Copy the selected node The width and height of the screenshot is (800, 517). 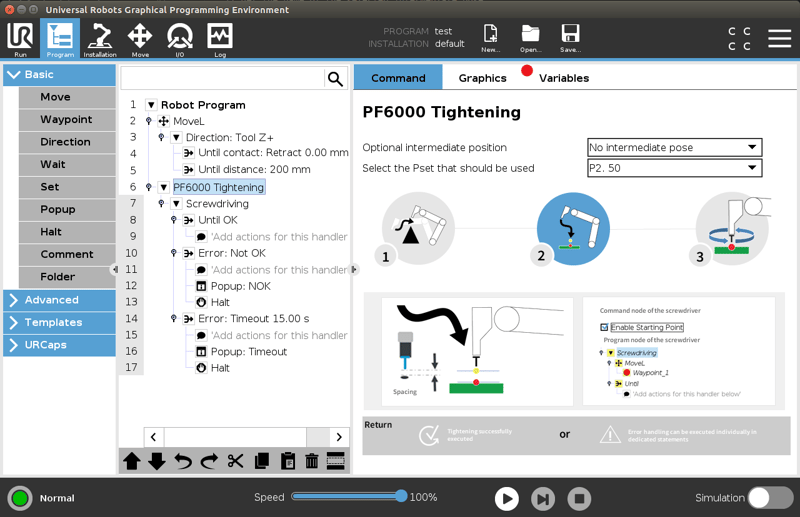262,461
